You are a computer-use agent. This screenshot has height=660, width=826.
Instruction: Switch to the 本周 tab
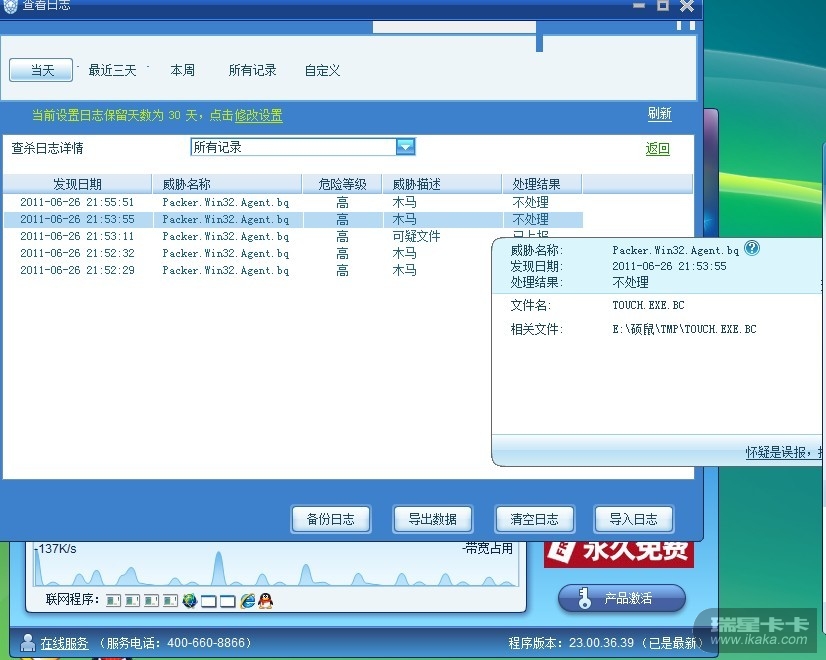[x=182, y=70]
